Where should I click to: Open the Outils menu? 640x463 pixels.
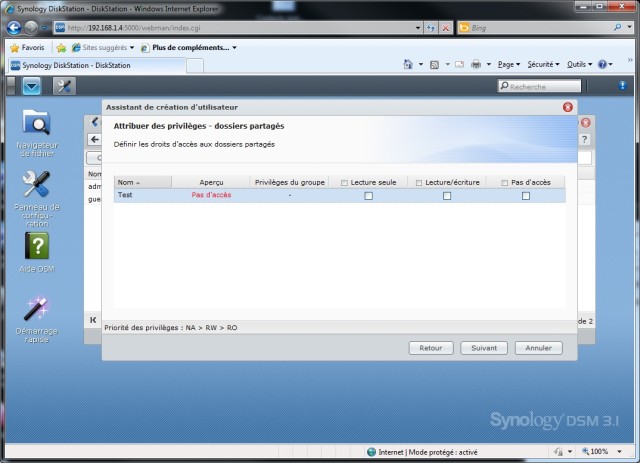coord(579,65)
